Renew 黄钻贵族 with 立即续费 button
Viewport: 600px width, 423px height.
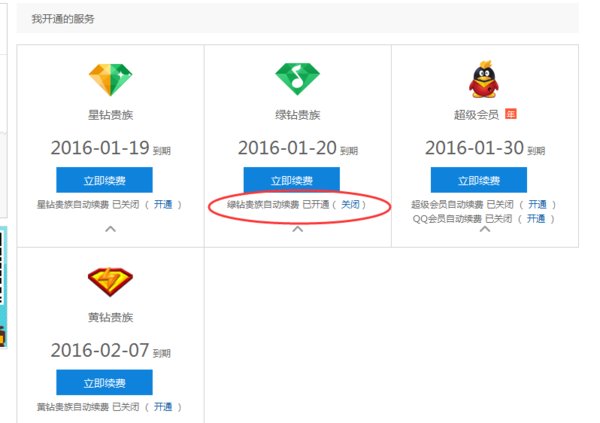coord(104,382)
